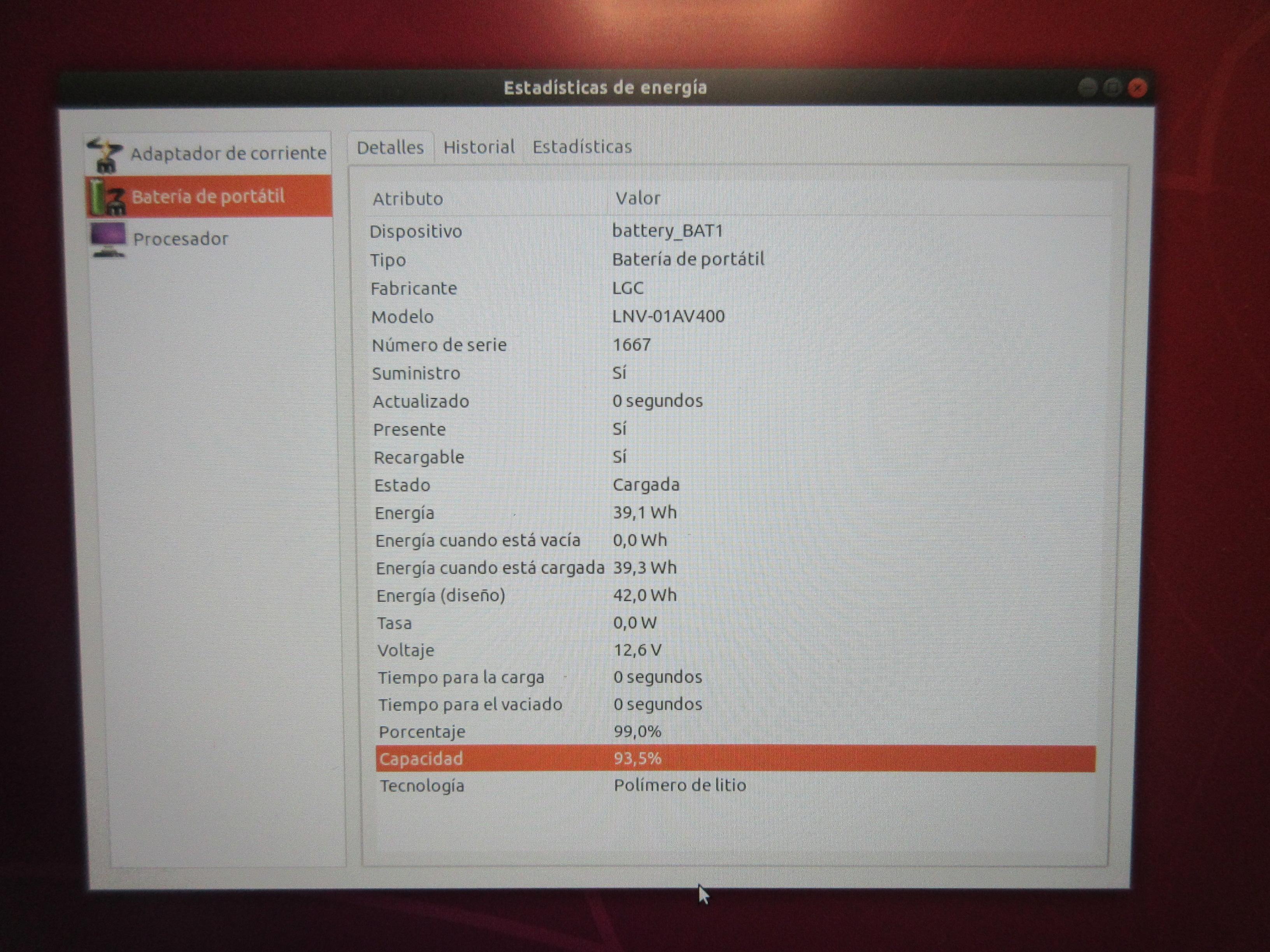Open the Historial tab
Viewport: 1270px width, 952px height.
point(479,147)
